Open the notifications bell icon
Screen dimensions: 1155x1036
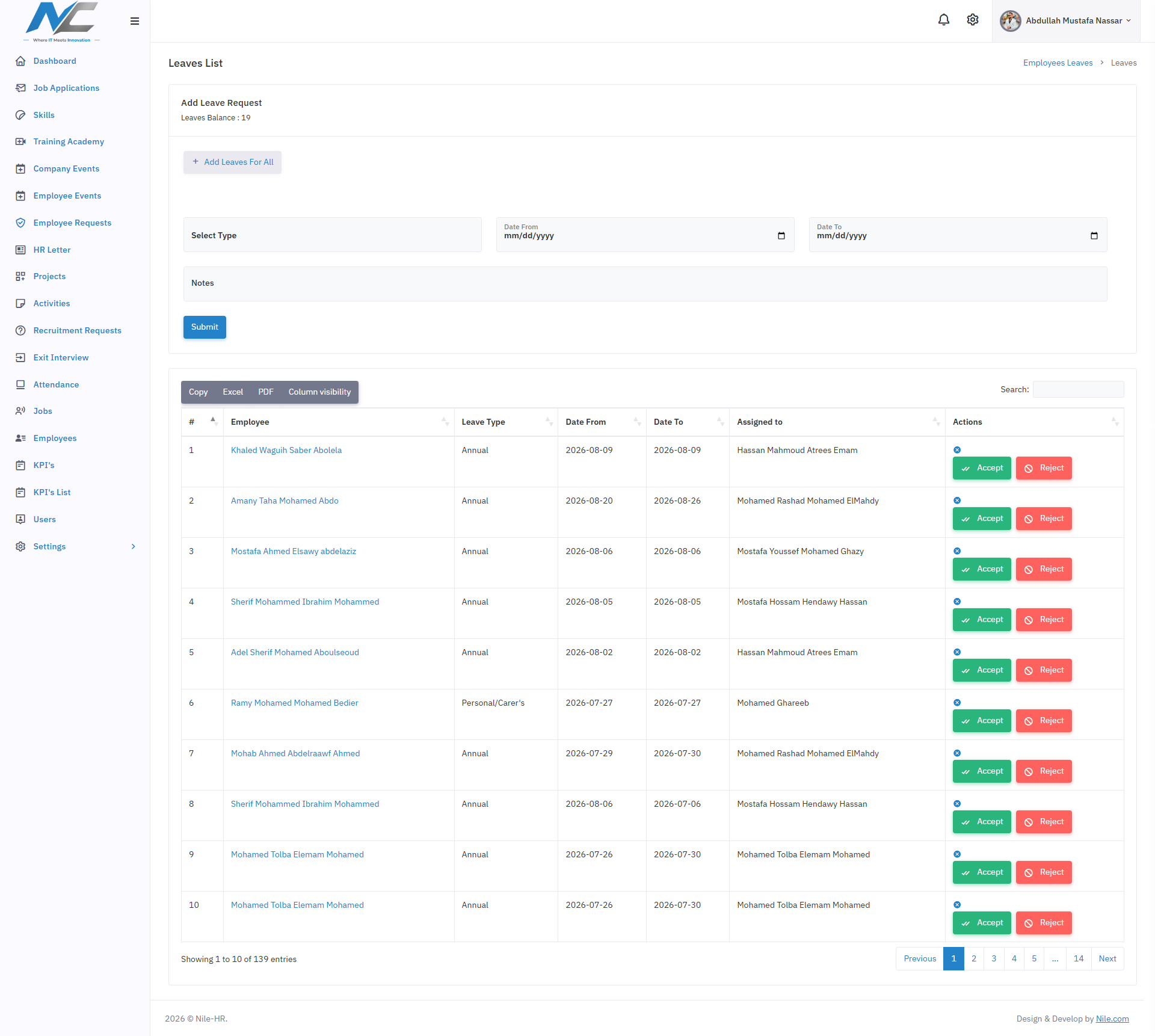tap(943, 20)
